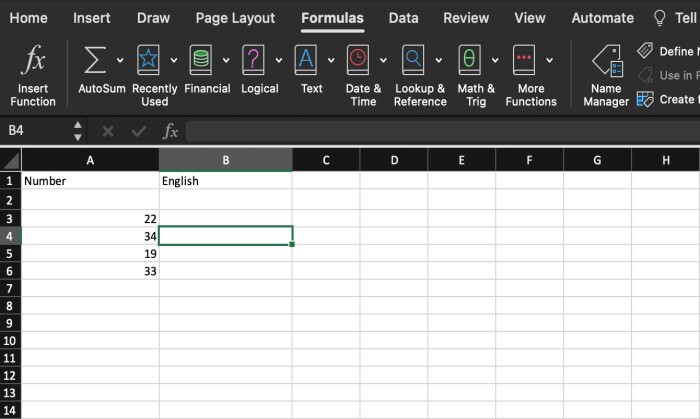Open Math & Trig functions icon

pyautogui.click(x=466, y=60)
